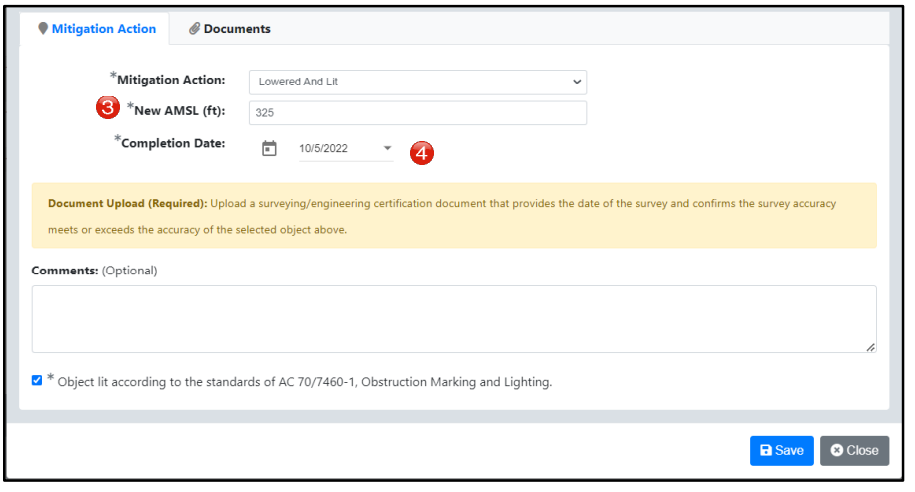Click the X circle icon in Close
The height and width of the screenshot is (492, 915).
click(x=836, y=451)
